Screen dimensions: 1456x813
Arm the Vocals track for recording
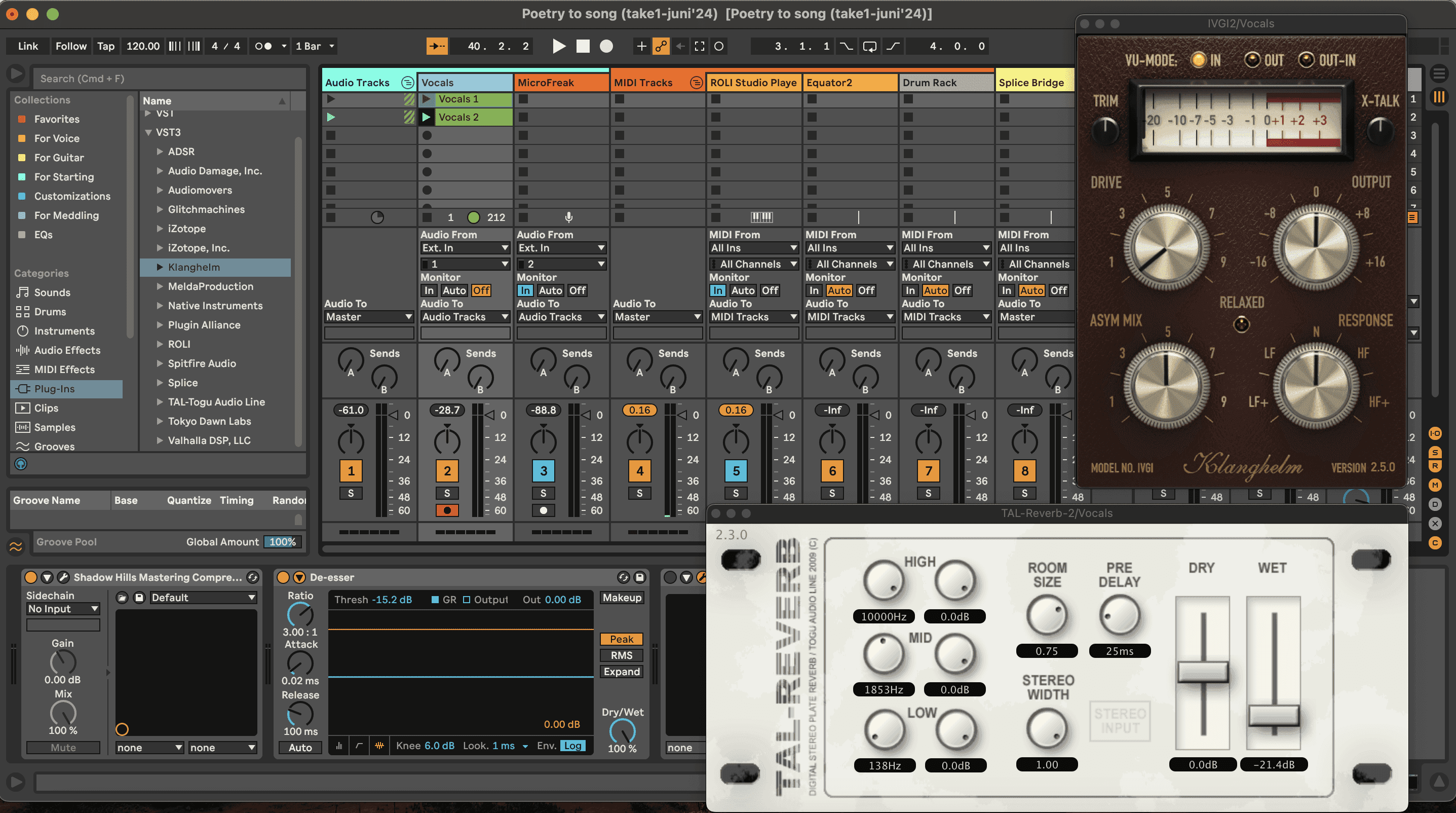(x=447, y=510)
